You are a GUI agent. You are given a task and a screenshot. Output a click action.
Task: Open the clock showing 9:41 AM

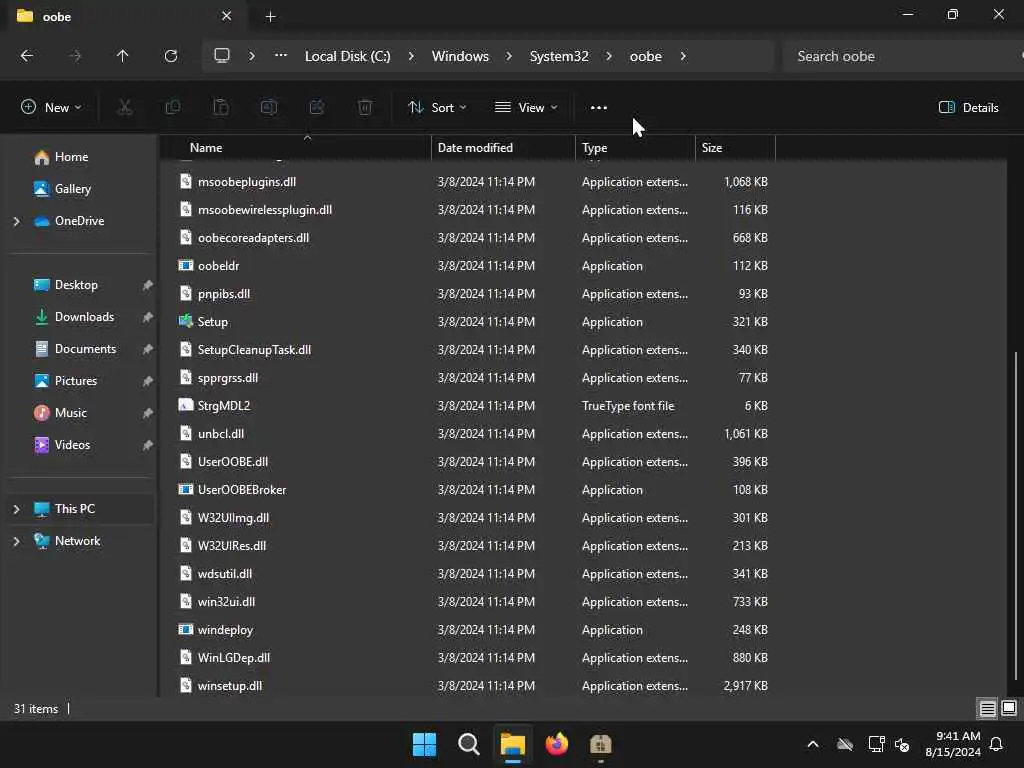tap(953, 744)
